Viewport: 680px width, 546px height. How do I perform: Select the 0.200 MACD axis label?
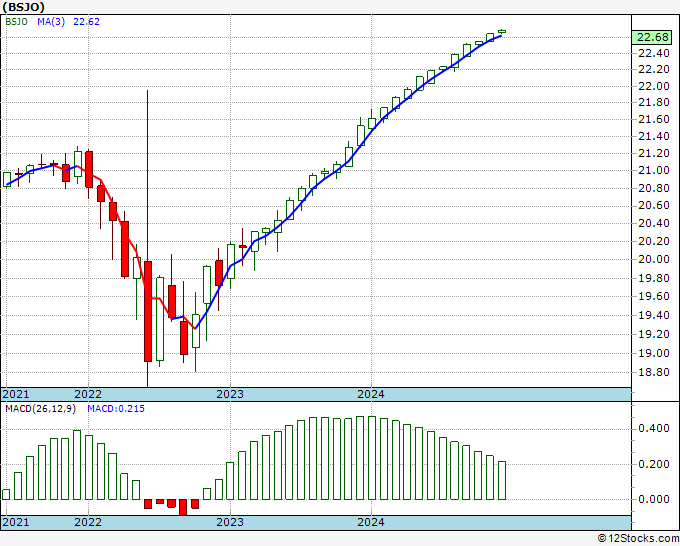(x=654, y=464)
